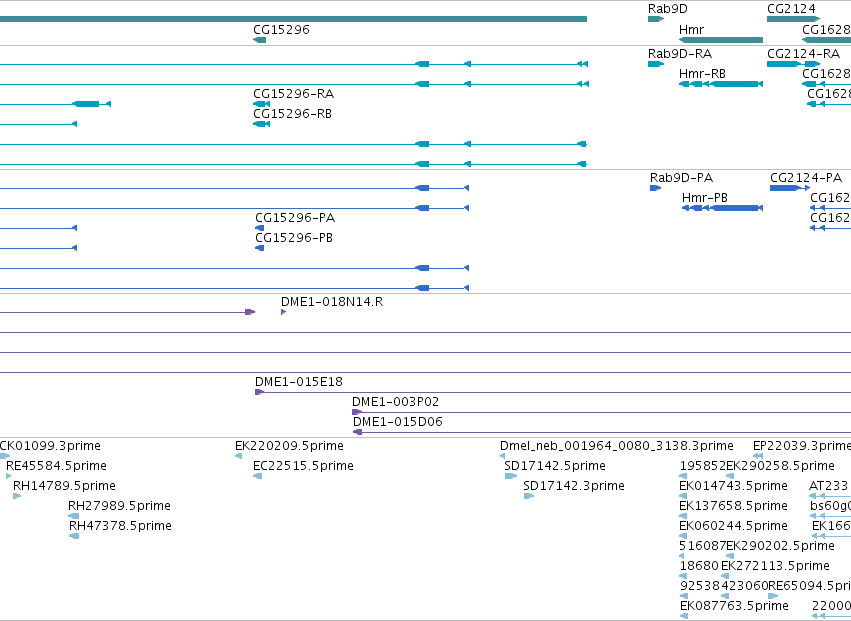Select the Hmr-RB transcript label
Viewport: 851px width, 621px height.
click(702, 73)
